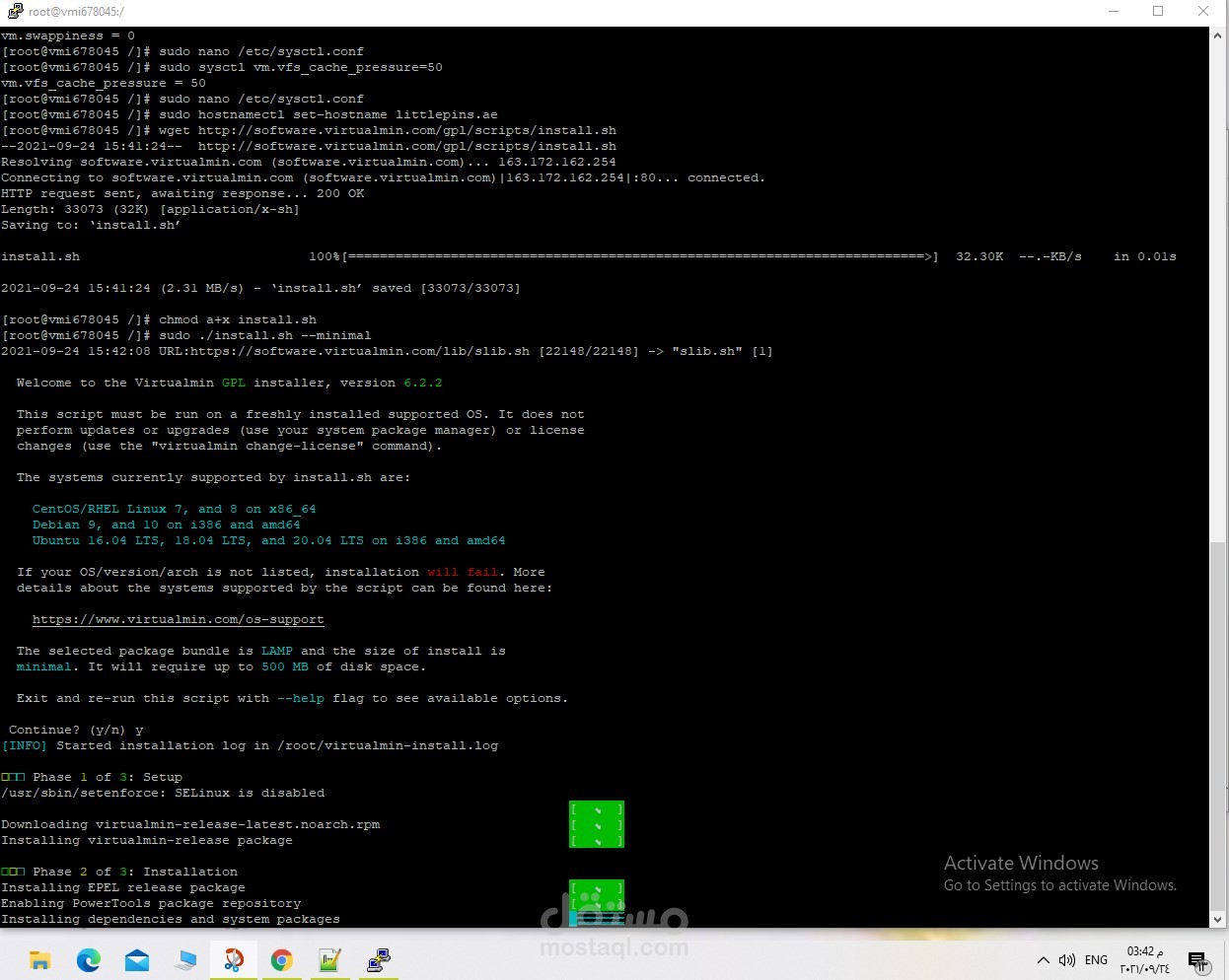Click the '--help flag' instruction line
The width and height of the screenshot is (1229, 980).
point(293,698)
